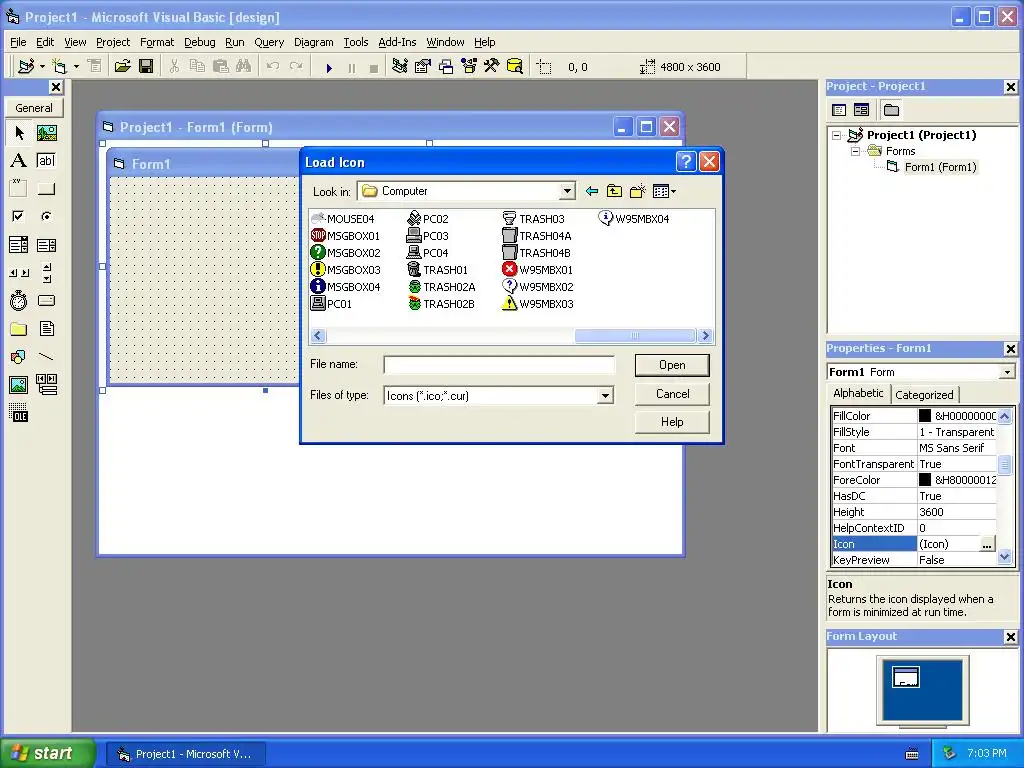Click the Open Project toolbar icon
Image resolution: width=1024 pixels, height=768 pixels.
click(123, 67)
